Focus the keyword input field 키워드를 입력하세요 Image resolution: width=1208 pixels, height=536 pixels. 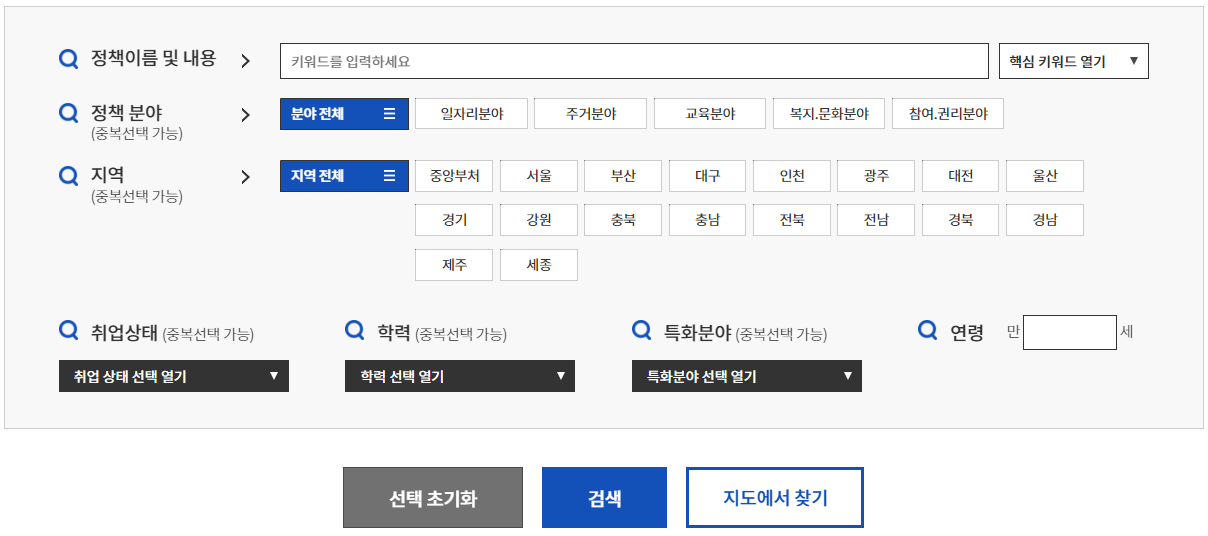pos(634,61)
